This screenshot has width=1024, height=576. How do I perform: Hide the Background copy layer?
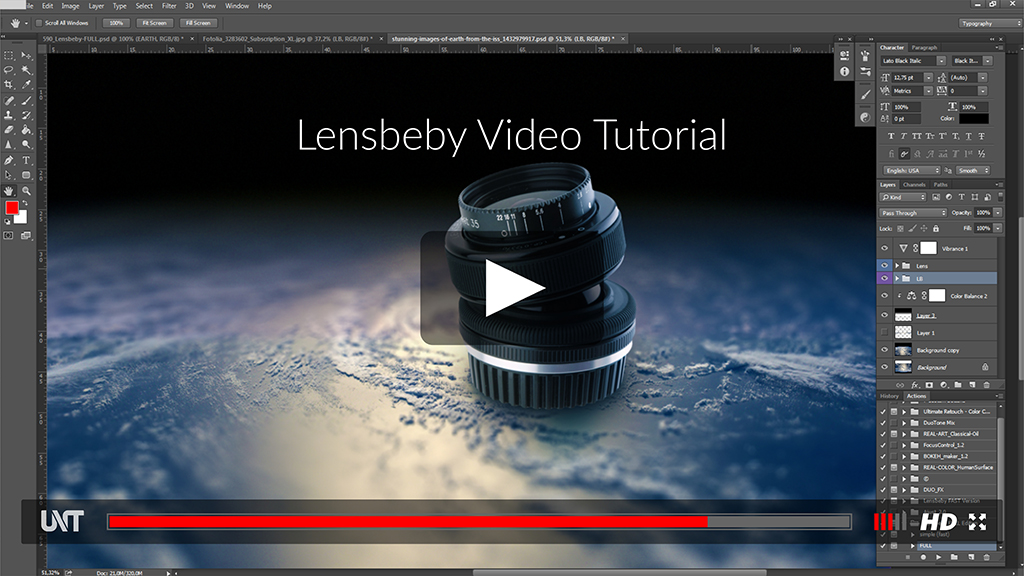885,350
